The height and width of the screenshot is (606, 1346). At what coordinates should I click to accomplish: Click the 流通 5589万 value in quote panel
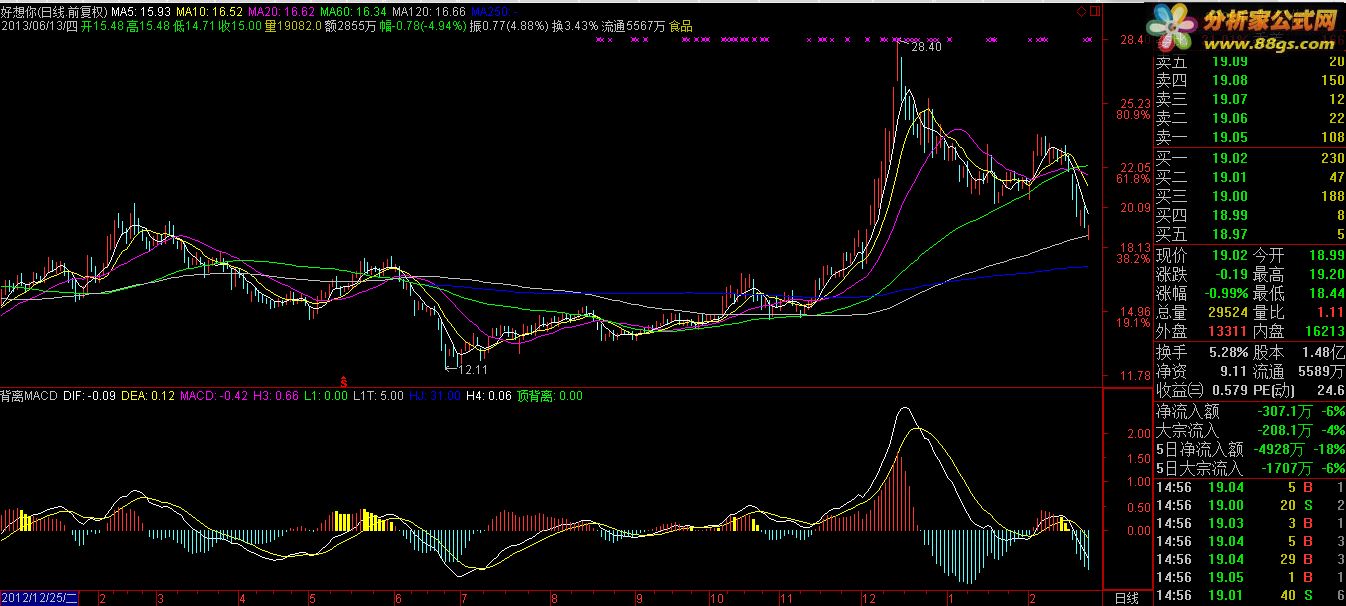pyautogui.click(x=1321, y=371)
